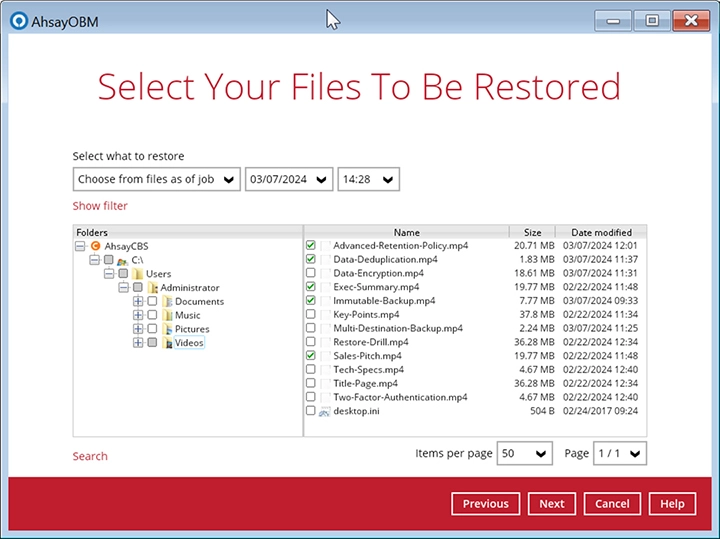This screenshot has width=720, height=539.
Task: Click the desktop.ini file icon
Action: click(325, 411)
